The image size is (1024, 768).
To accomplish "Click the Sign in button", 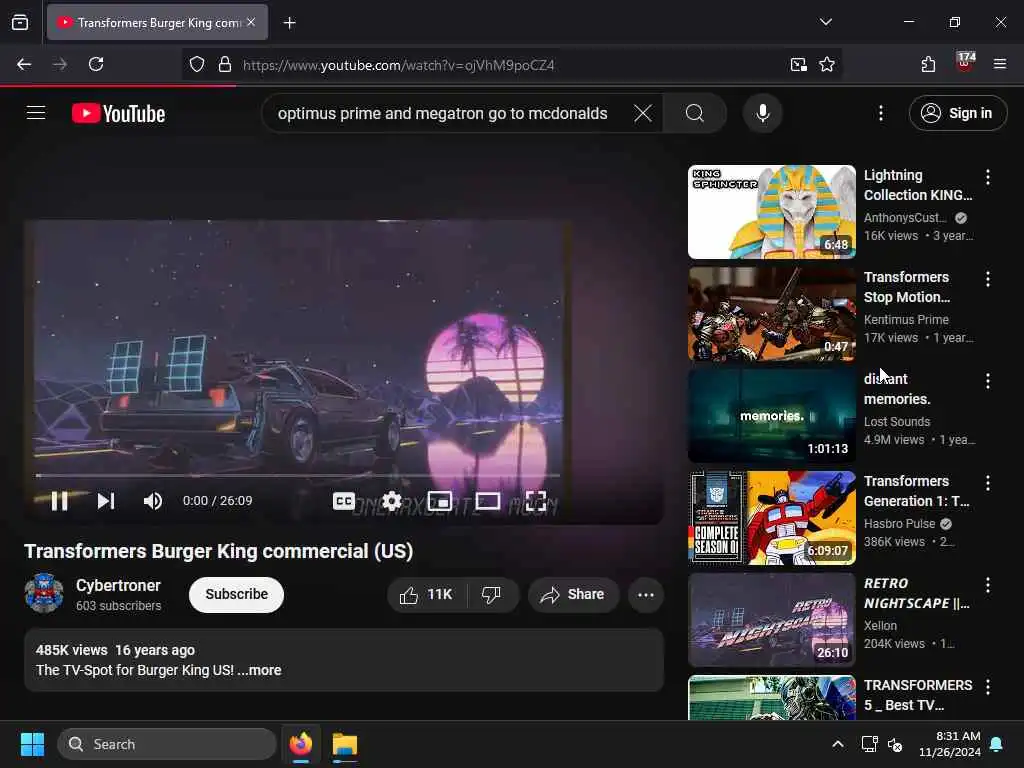I will [957, 113].
